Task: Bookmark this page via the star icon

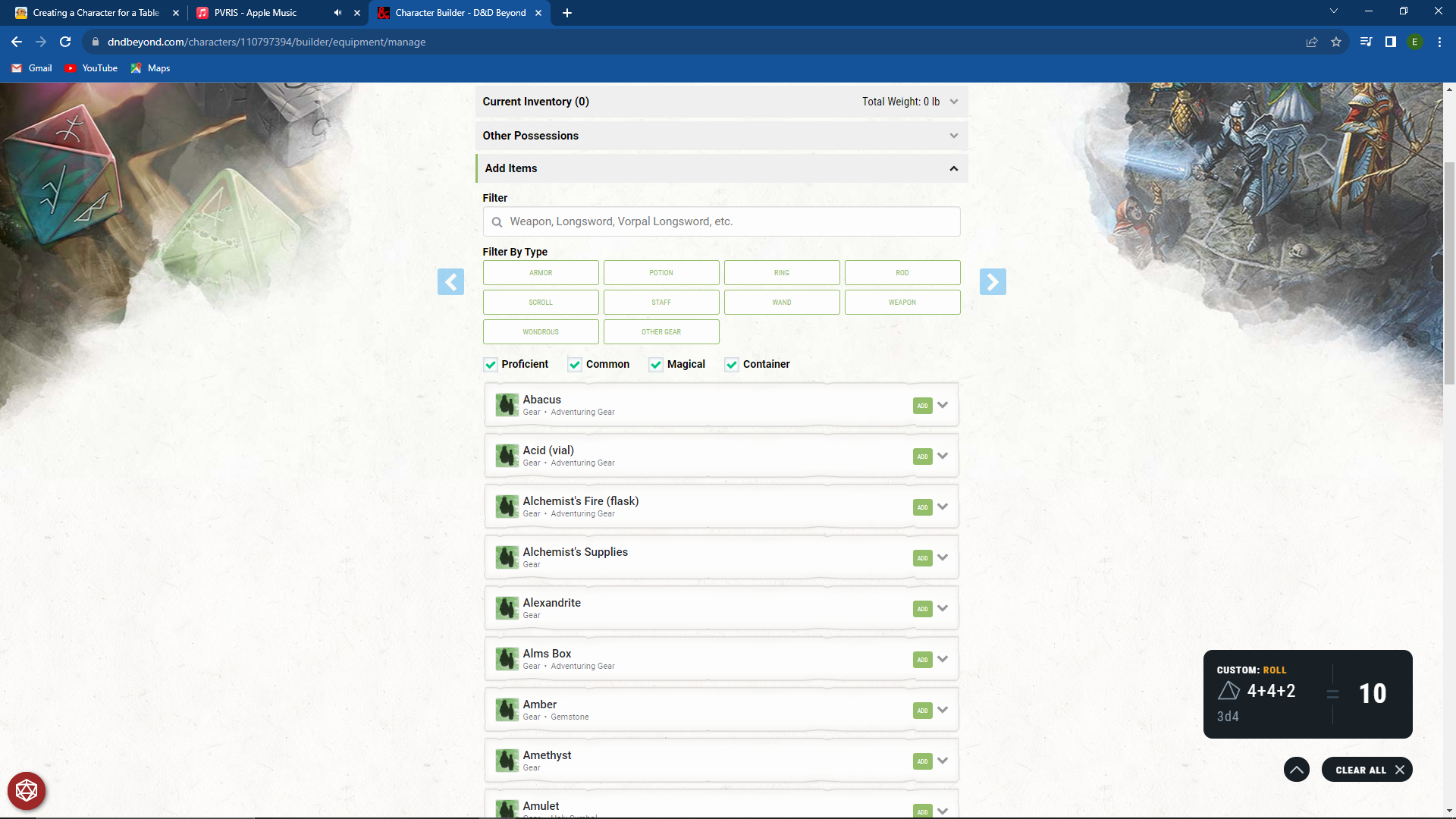Action: (1337, 42)
